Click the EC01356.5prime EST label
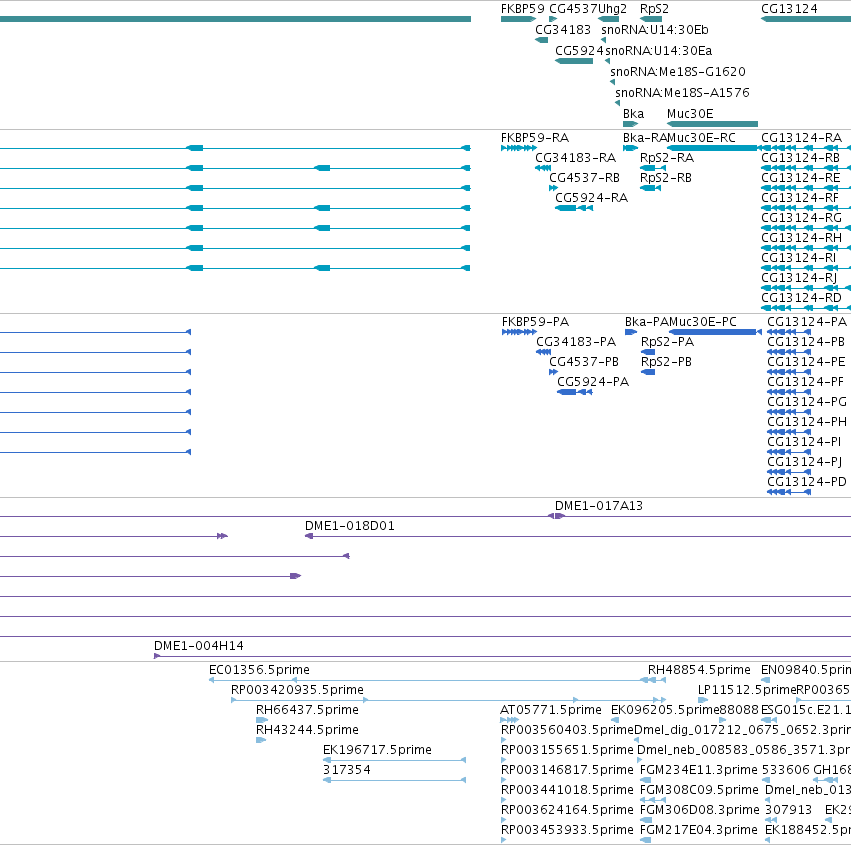 [259, 670]
